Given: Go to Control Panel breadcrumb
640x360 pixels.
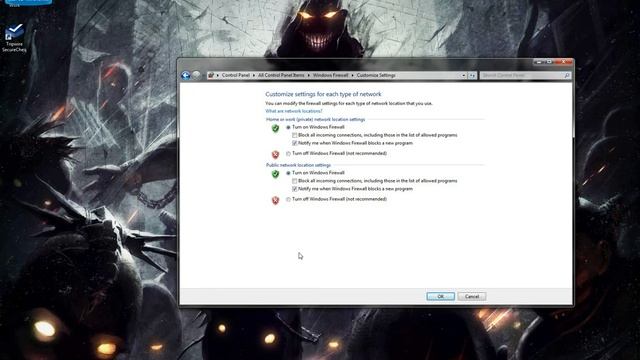Looking at the screenshot, I should [236, 76].
